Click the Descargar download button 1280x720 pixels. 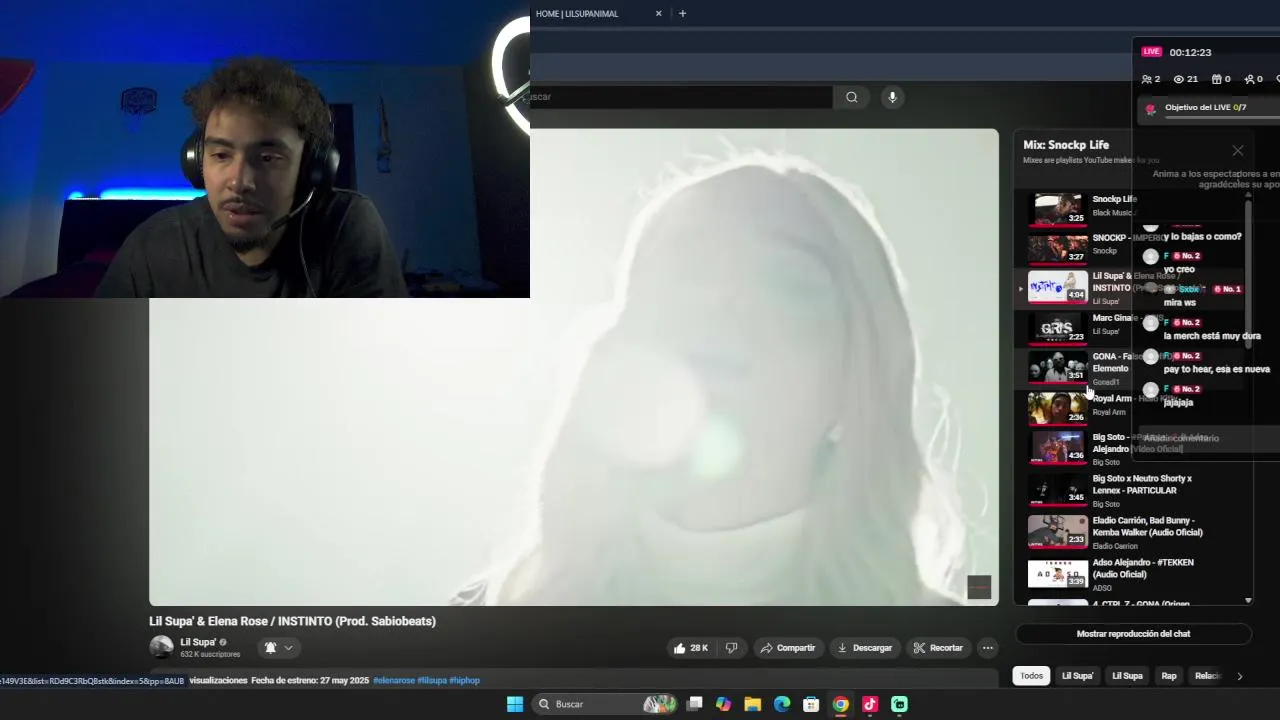864,648
